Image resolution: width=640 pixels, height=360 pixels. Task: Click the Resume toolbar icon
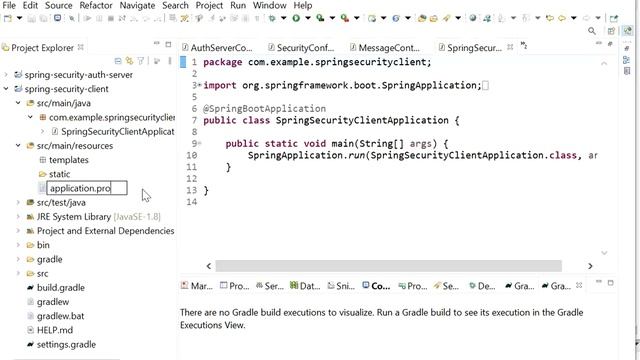coord(87,18)
